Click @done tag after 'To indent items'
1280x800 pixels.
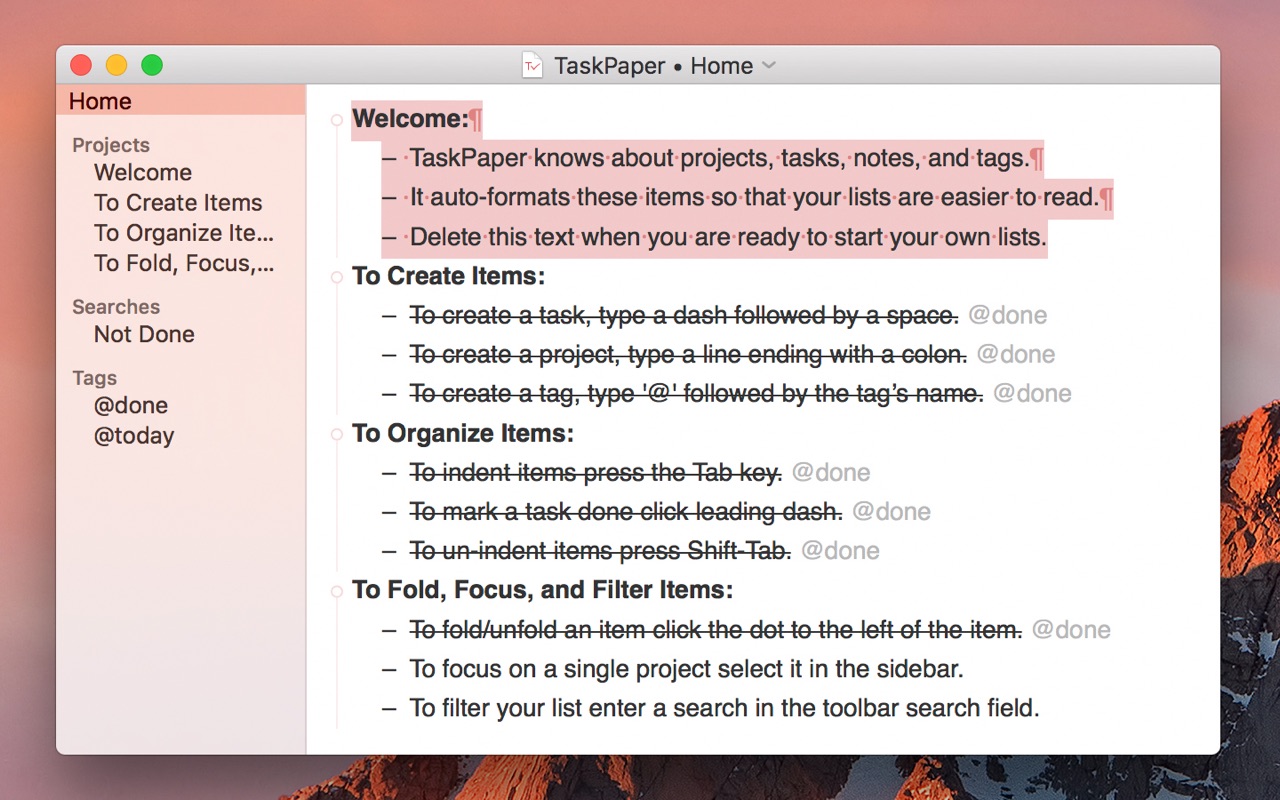pyautogui.click(x=831, y=472)
